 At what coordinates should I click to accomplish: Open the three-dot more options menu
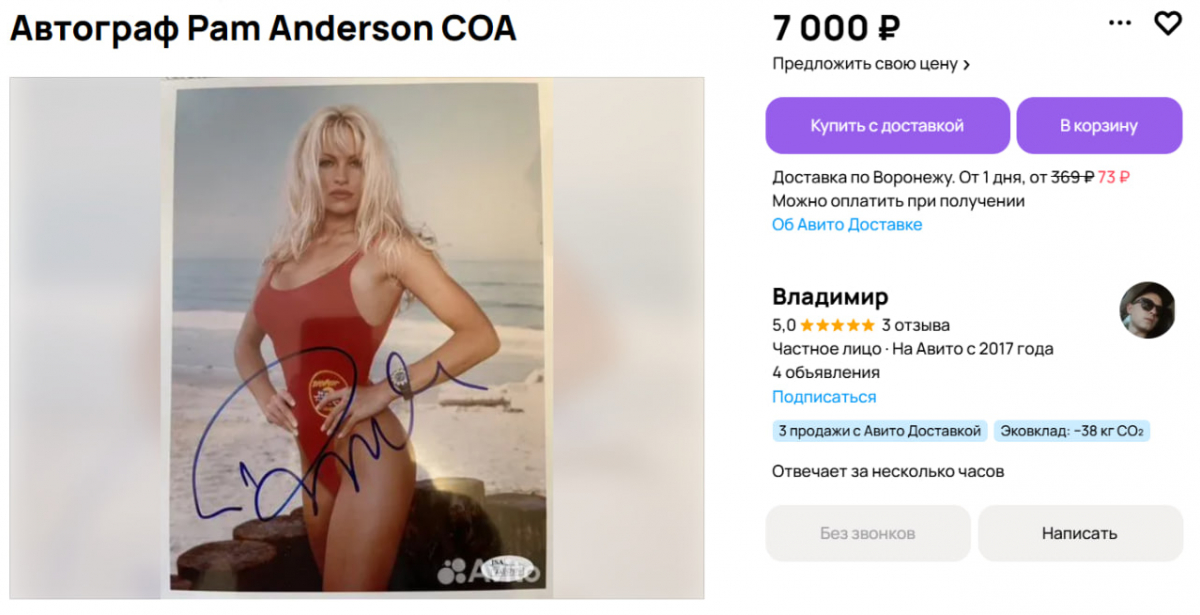[1125, 23]
